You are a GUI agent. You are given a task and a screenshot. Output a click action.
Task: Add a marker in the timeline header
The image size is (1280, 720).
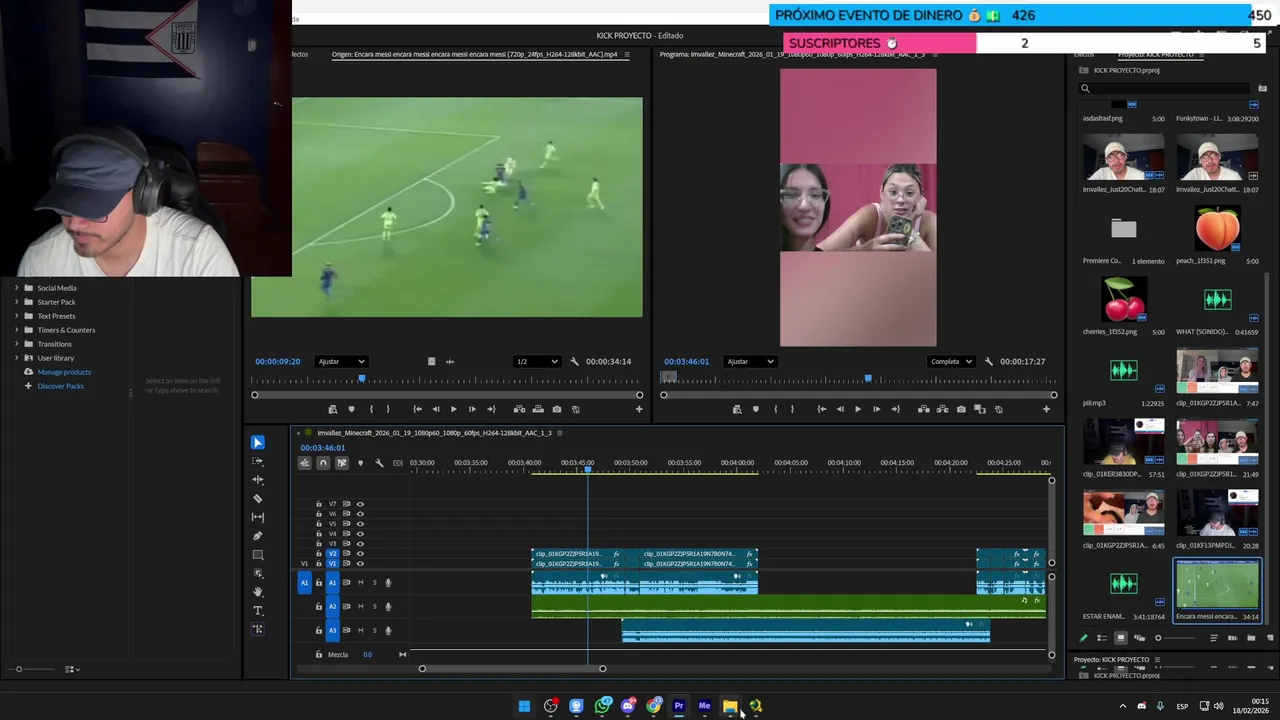pos(360,463)
